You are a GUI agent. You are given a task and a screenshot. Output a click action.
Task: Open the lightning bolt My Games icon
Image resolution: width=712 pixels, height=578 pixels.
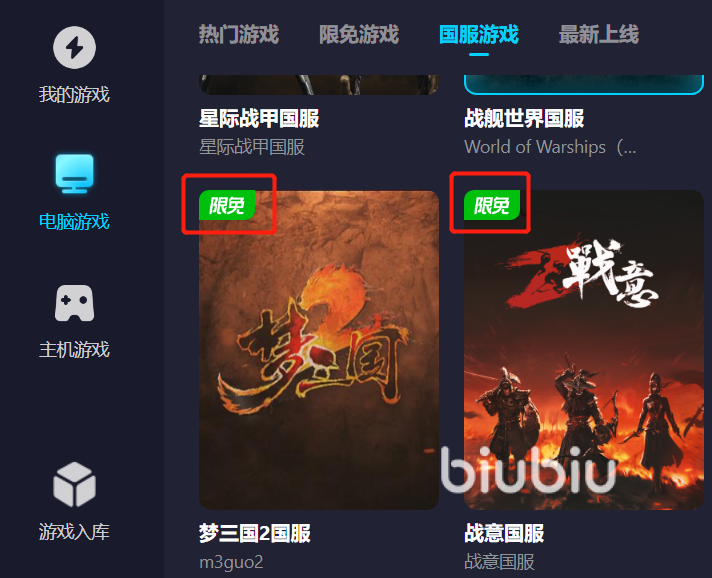(x=74, y=47)
